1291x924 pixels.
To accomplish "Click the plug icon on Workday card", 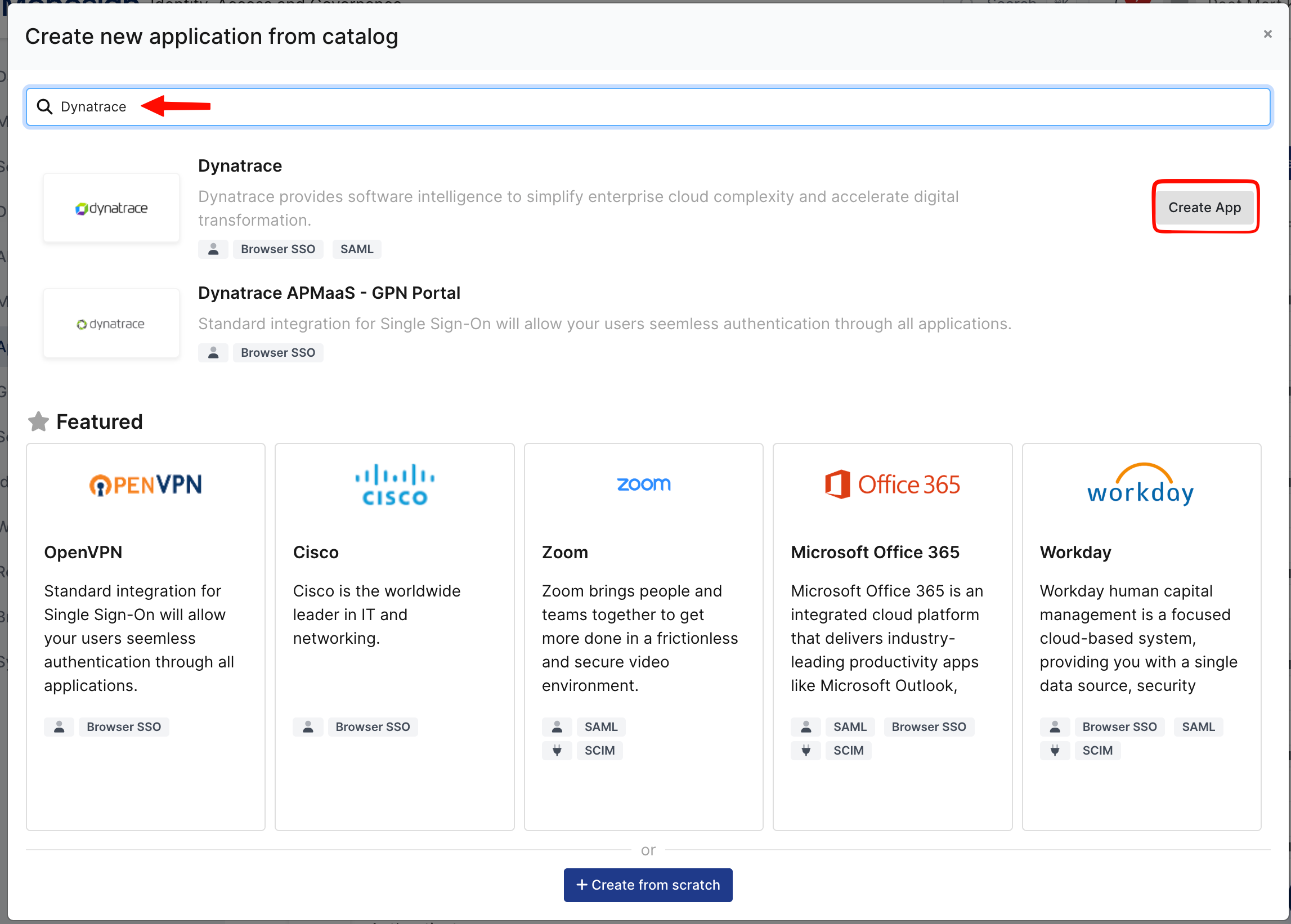I will click(x=1055, y=751).
